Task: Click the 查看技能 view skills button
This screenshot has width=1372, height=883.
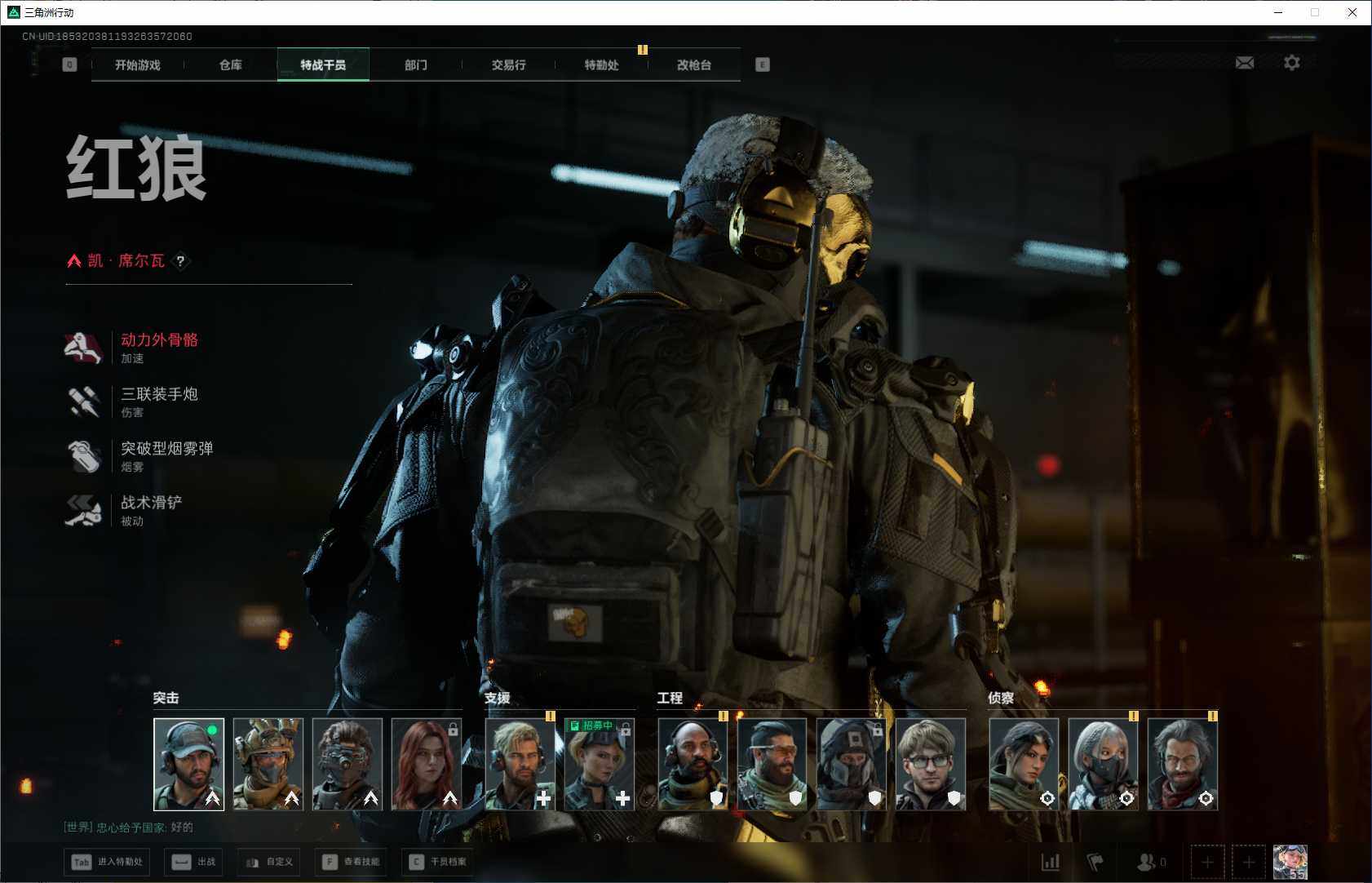Action: 352,862
